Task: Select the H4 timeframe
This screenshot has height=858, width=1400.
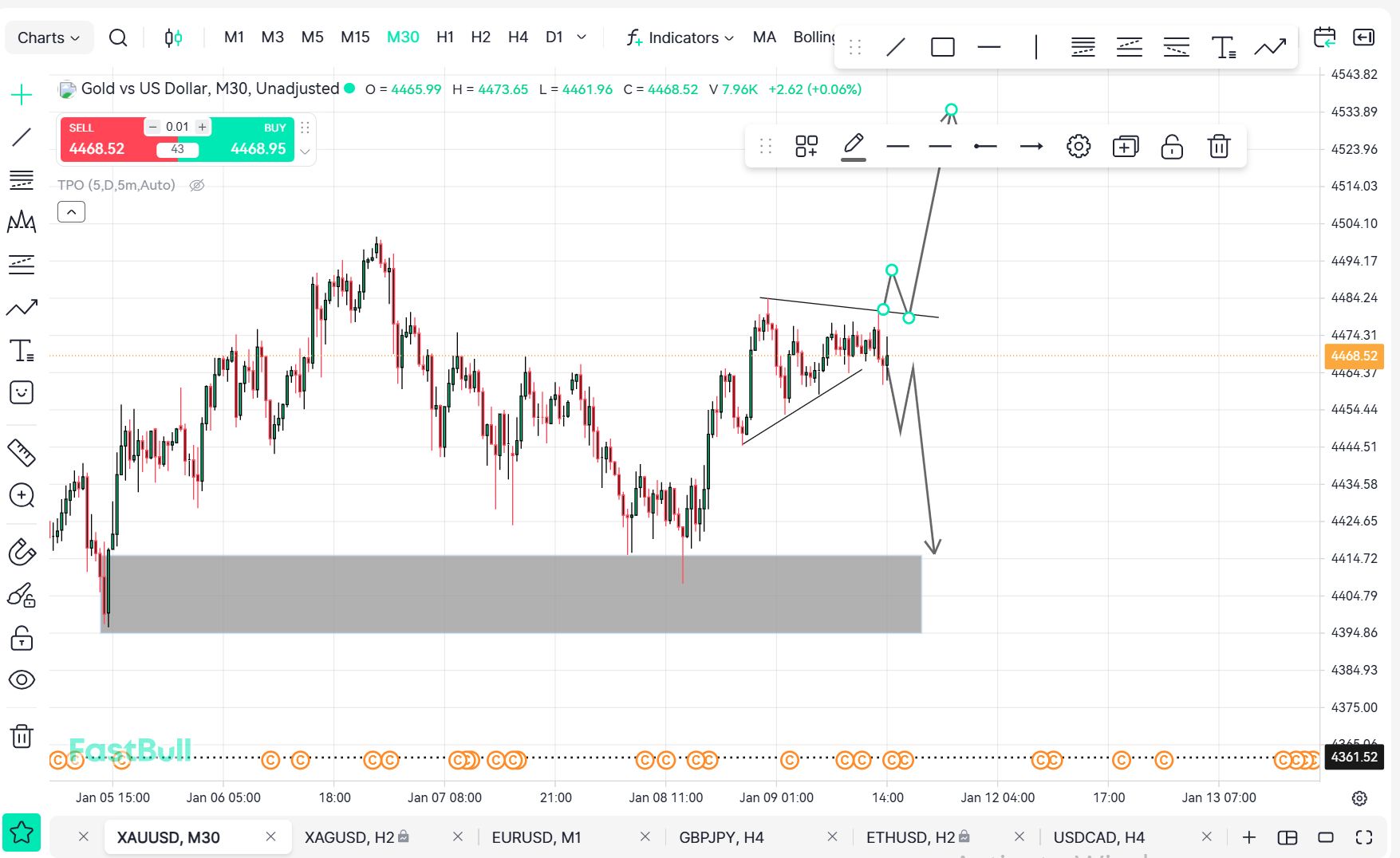Action: coord(518,37)
